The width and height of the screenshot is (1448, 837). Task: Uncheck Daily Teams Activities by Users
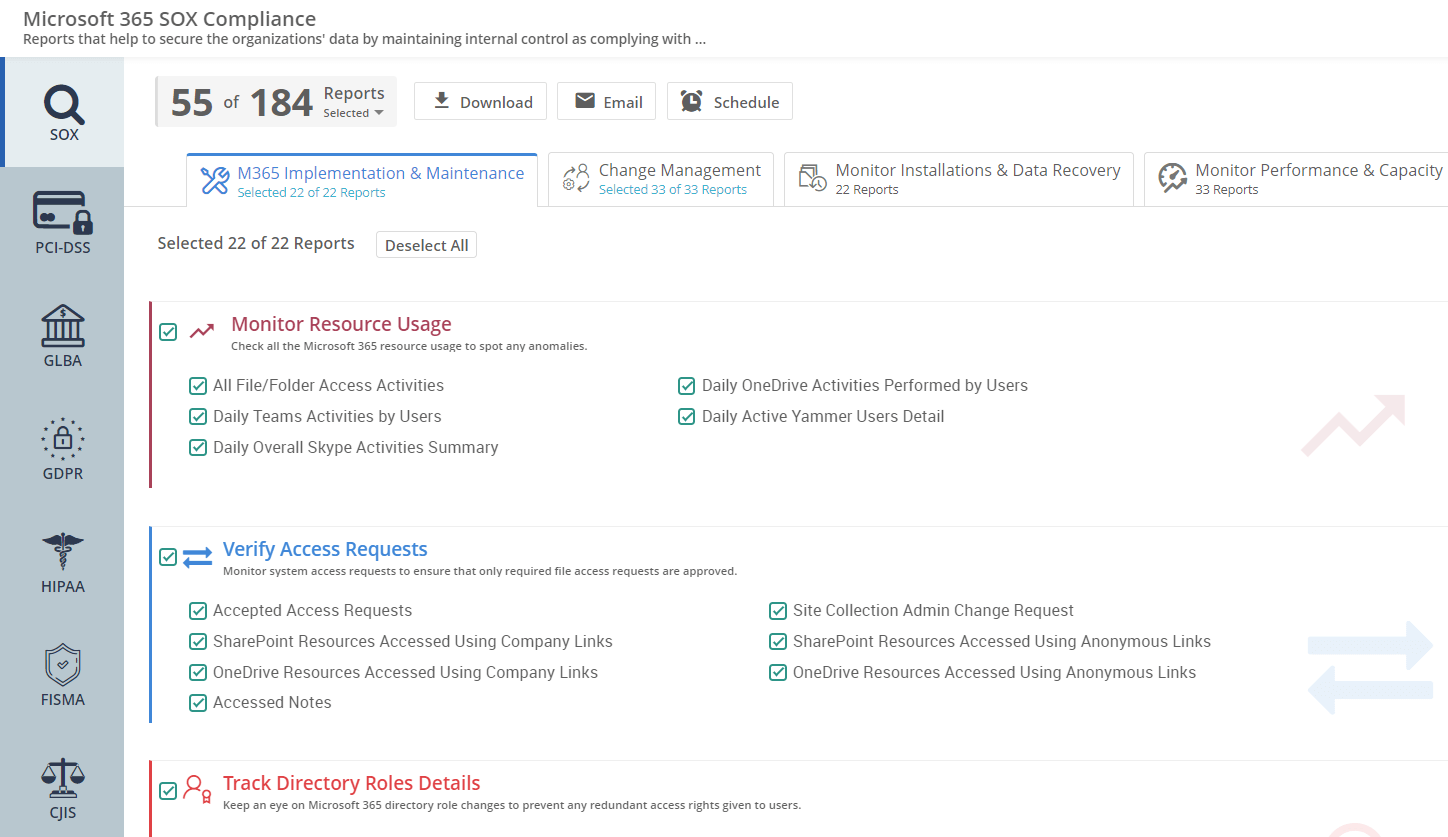click(198, 416)
